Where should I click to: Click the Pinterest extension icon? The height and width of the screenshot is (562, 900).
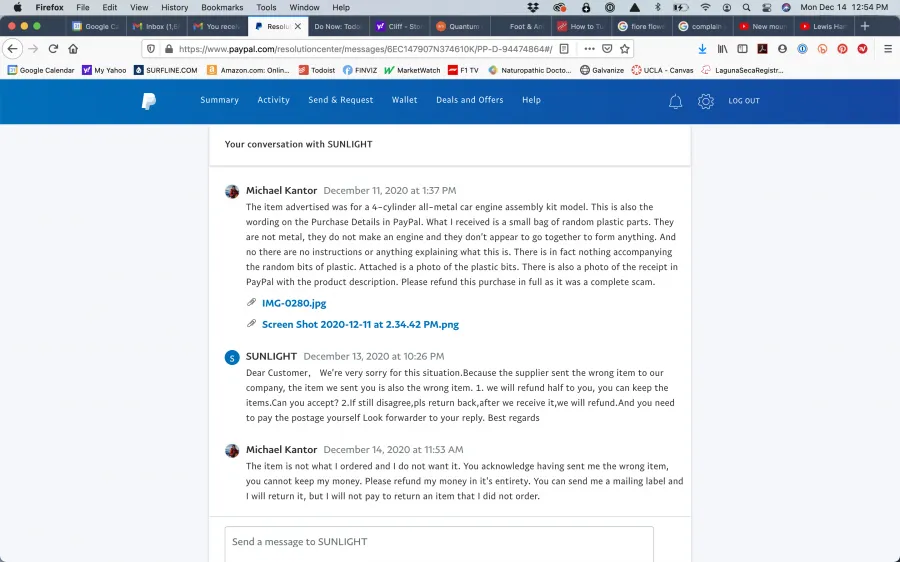842,49
